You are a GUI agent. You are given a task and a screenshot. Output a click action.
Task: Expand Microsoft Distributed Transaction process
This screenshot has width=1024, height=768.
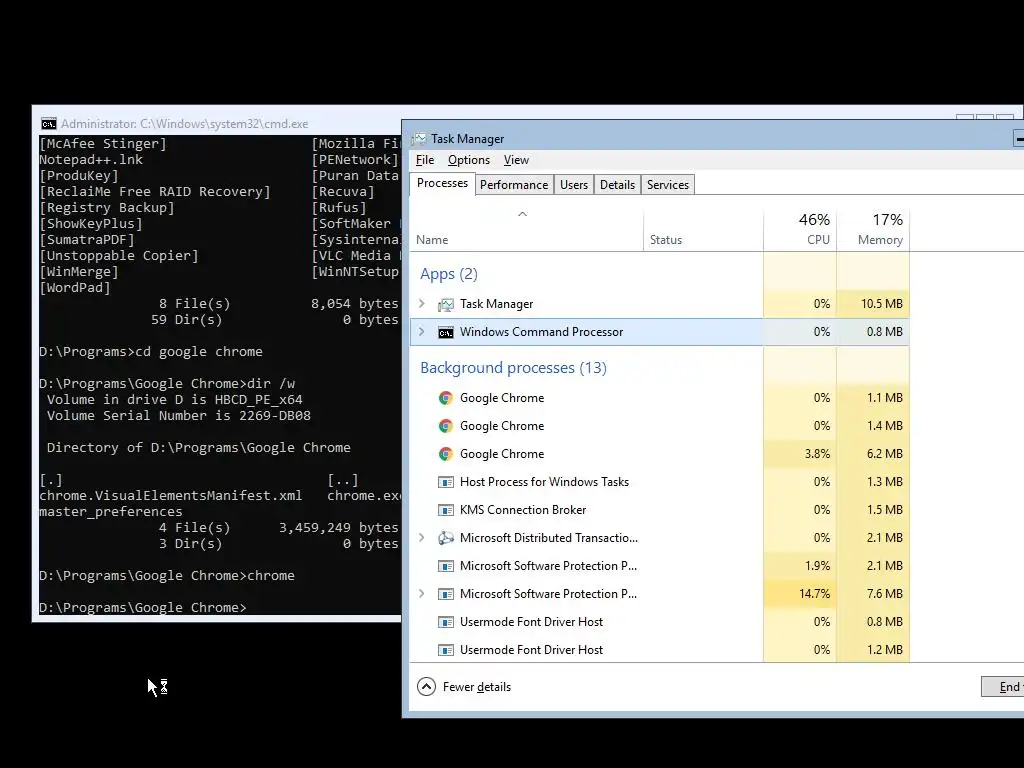click(422, 537)
